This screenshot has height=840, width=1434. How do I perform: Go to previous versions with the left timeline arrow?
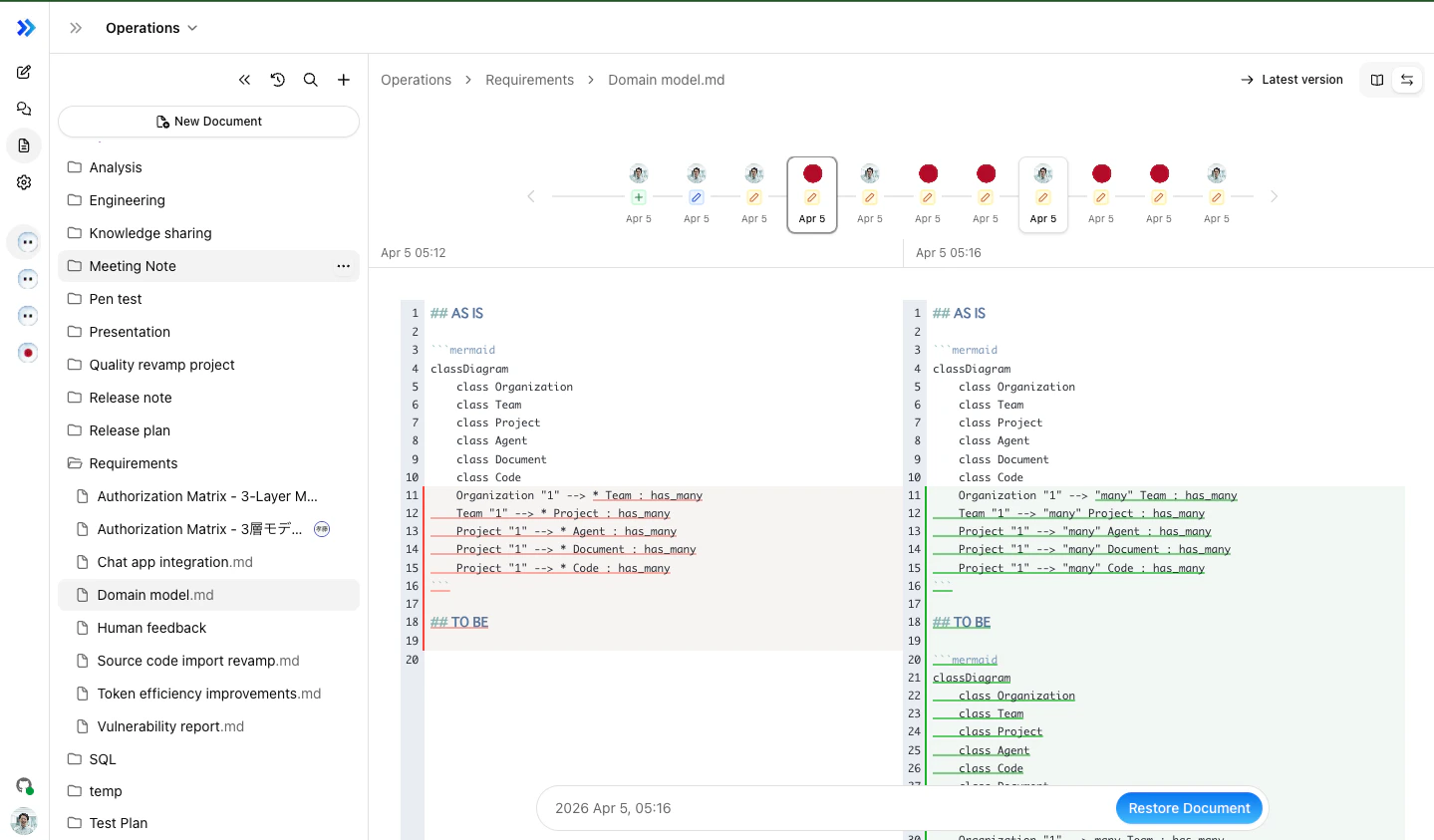[531, 196]
